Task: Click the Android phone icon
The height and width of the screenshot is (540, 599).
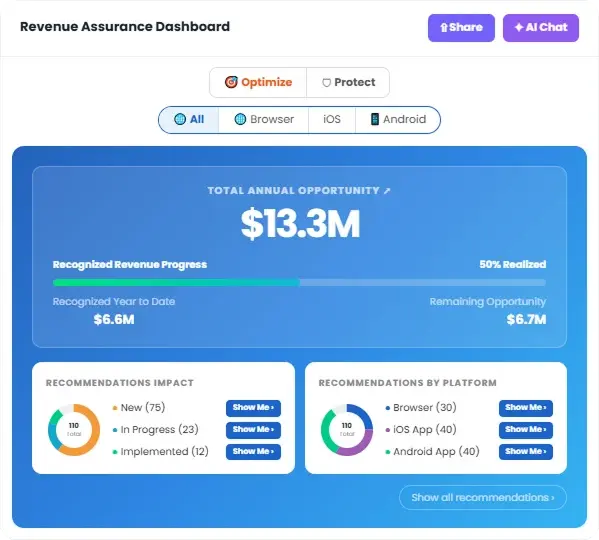Action: (x=375, y=119)
